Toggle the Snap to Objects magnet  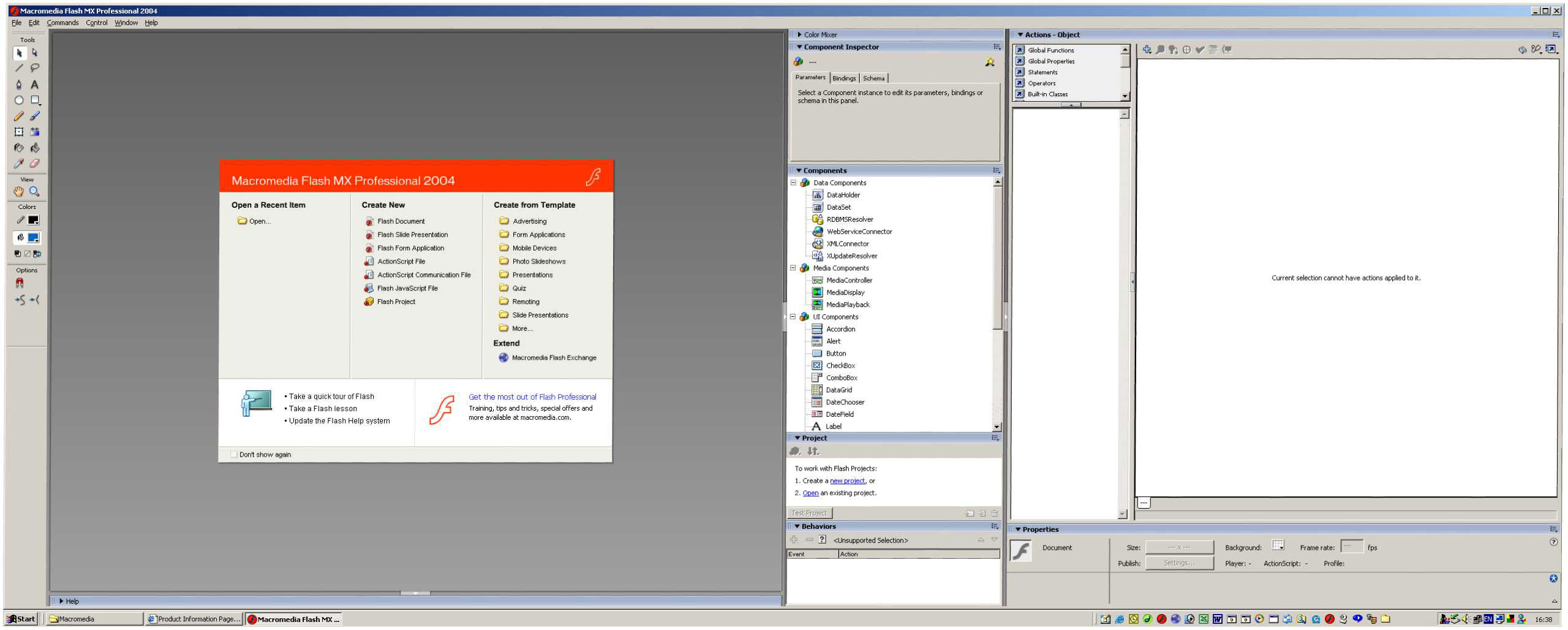[20, 283]
